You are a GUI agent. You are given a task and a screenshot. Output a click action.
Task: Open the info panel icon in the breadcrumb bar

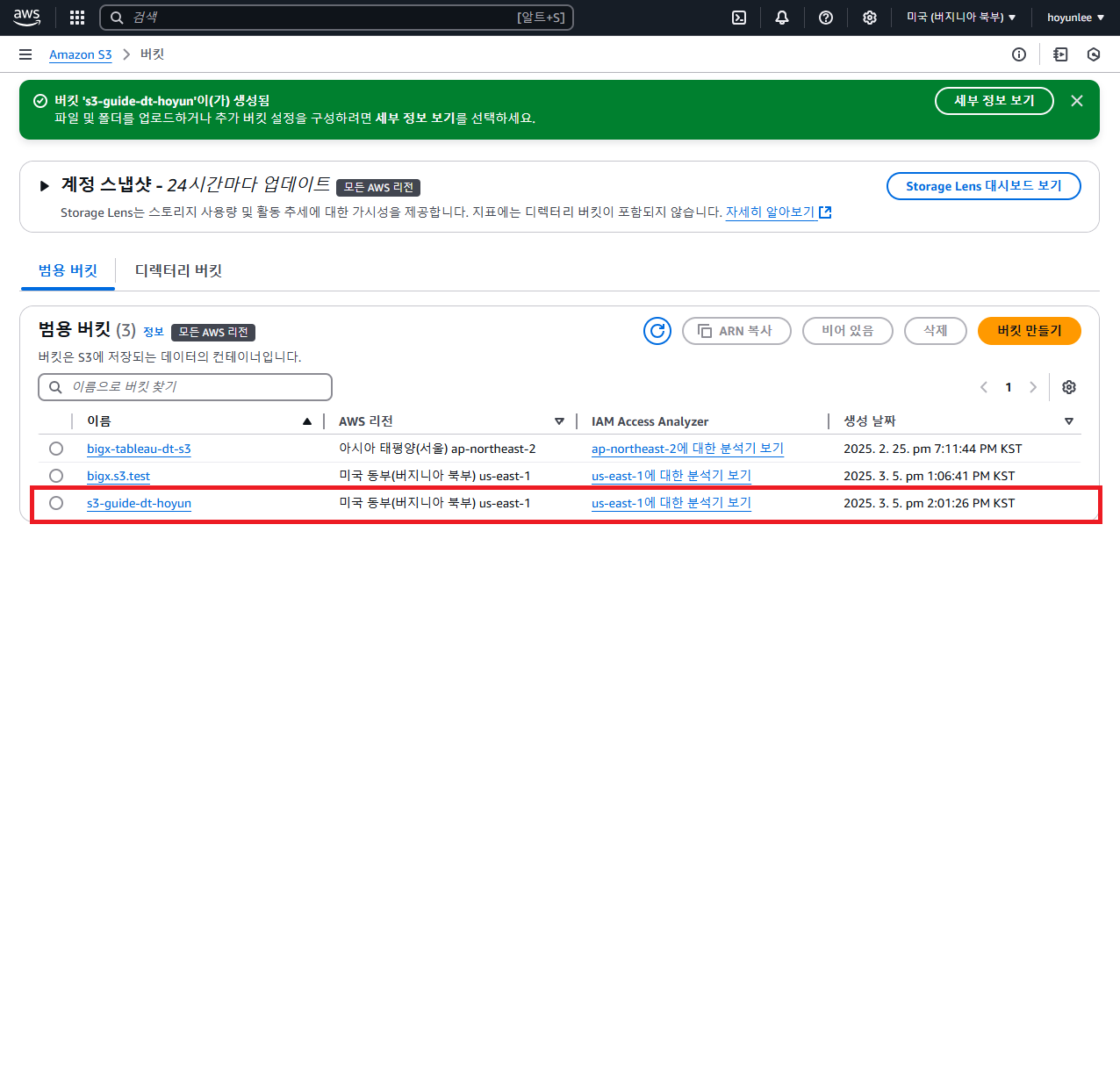tap(1019, 54)
